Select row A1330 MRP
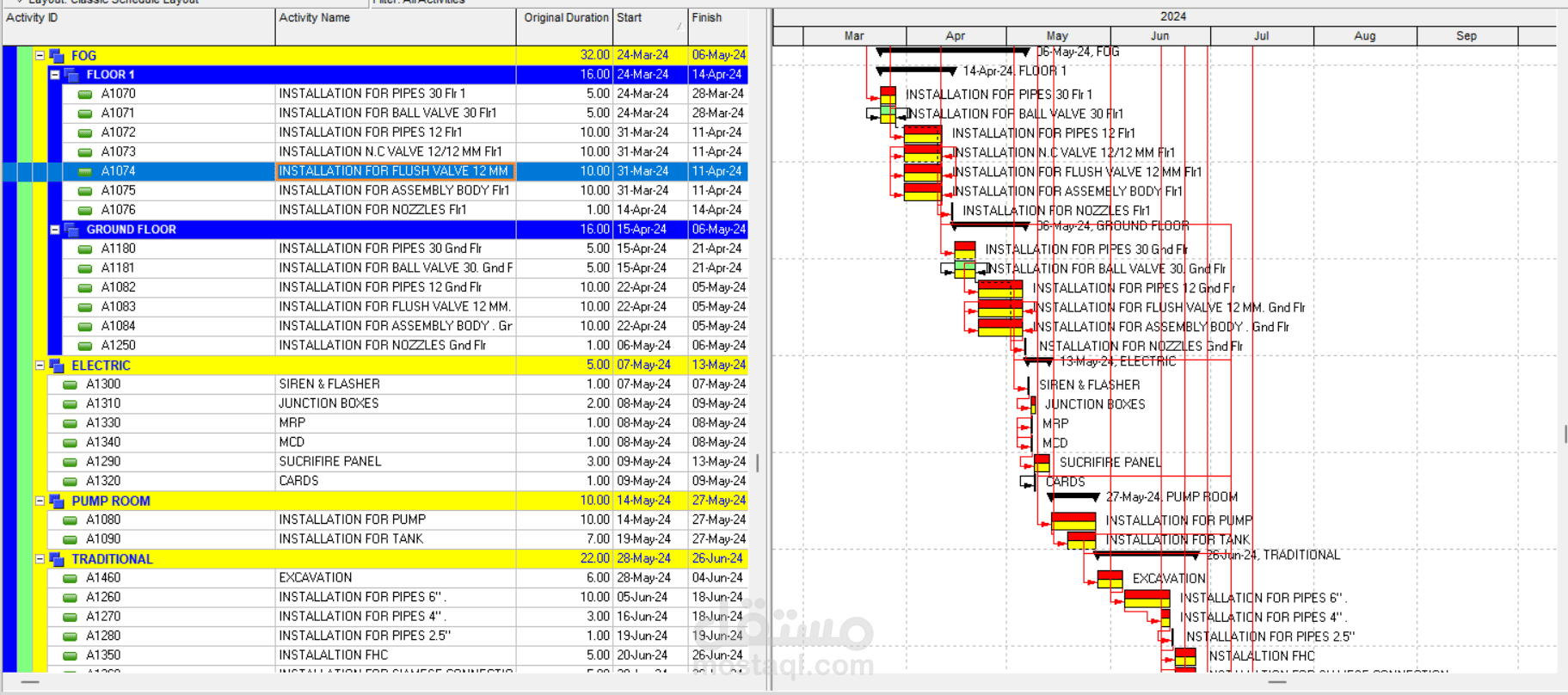This screenshot has height=695, width=1568. 375,423
